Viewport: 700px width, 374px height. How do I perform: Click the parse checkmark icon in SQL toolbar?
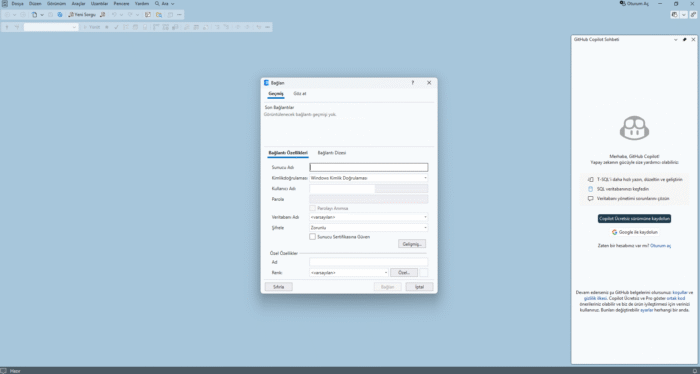click(x=117, y=27)
